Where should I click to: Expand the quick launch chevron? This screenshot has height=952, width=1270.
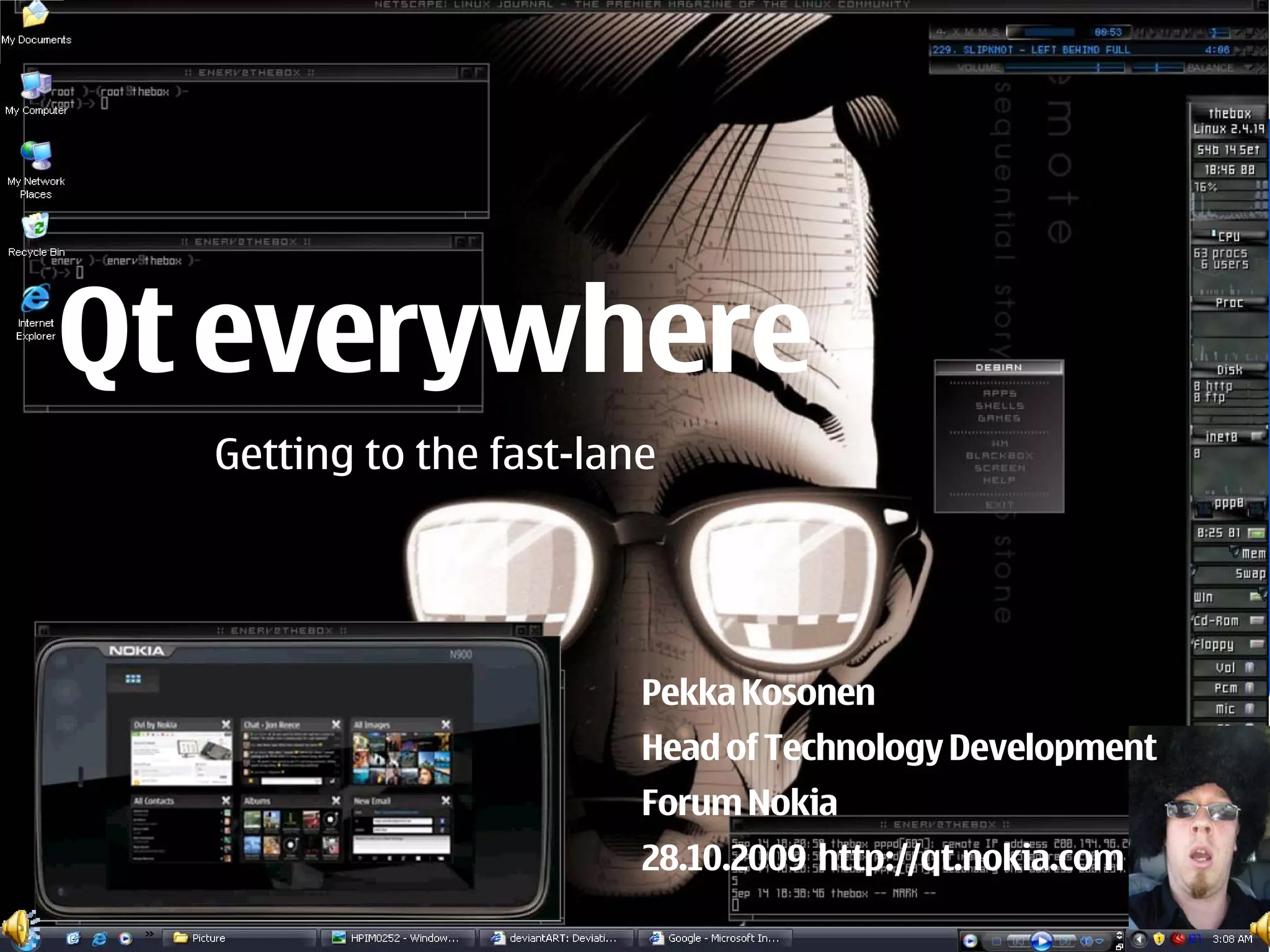149,934
